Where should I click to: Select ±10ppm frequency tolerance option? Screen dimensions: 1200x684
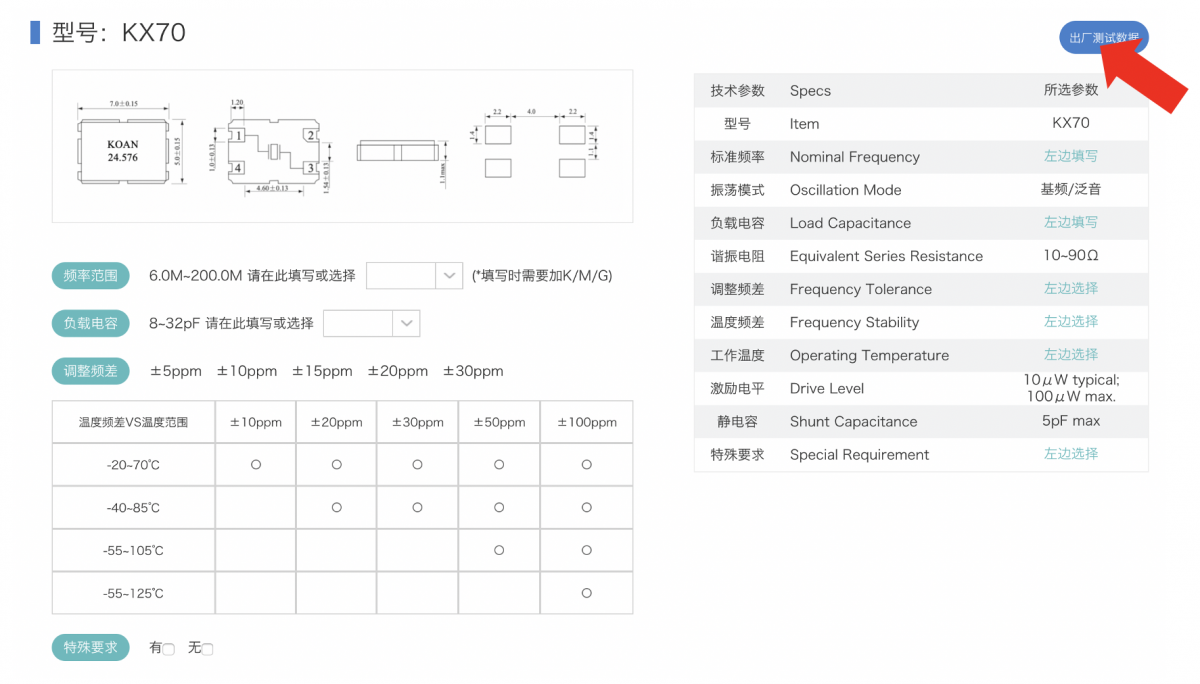[x=247, y=371]
